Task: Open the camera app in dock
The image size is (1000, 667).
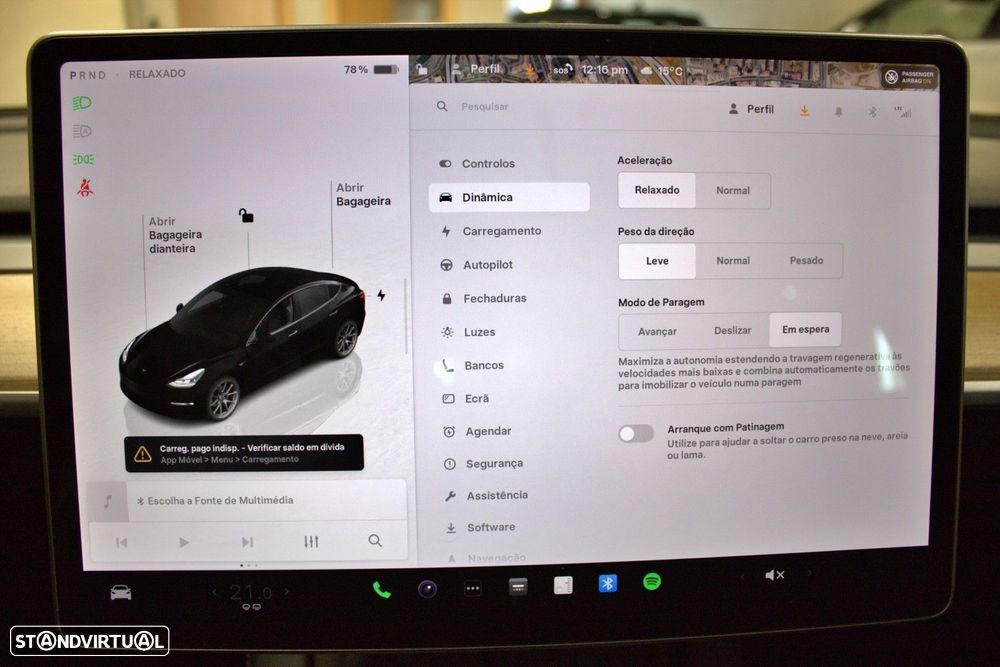Action: click(x=427, y=589)
